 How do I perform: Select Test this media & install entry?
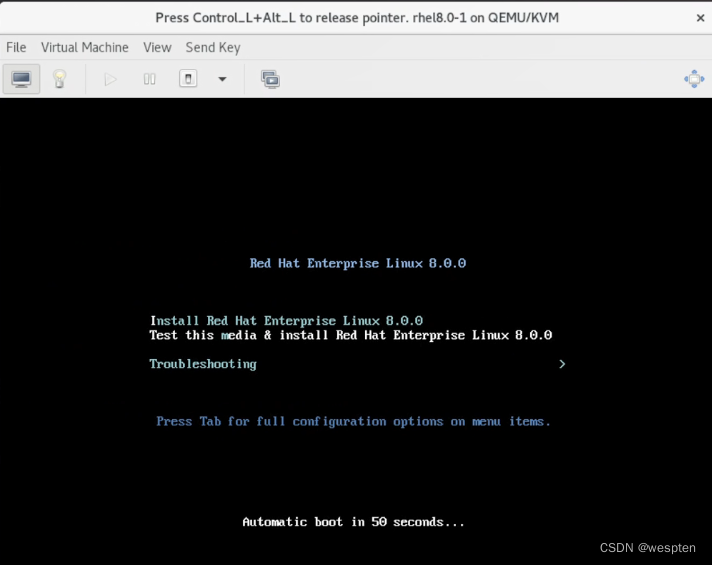coord(351,335)
